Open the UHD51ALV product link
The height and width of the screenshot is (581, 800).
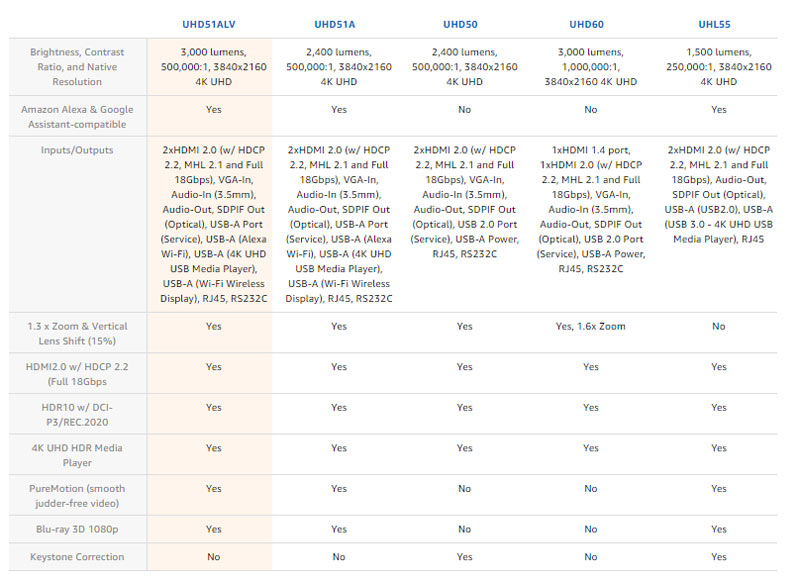click(213, 22)
